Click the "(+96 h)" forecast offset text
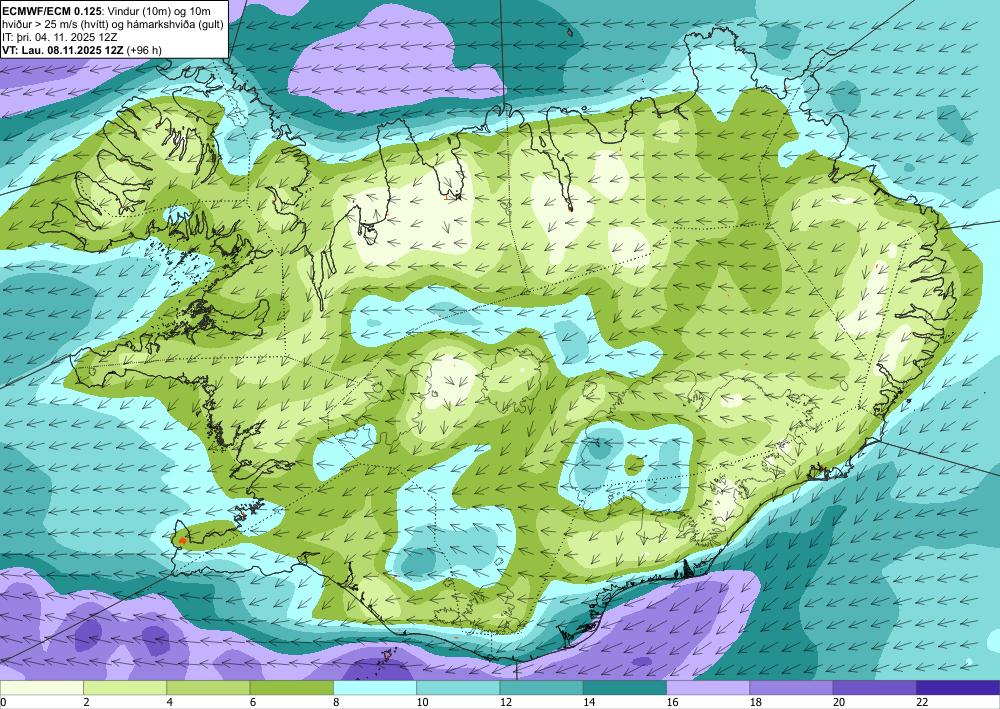Screen dimensions: 1000x709 pos(145,50)
